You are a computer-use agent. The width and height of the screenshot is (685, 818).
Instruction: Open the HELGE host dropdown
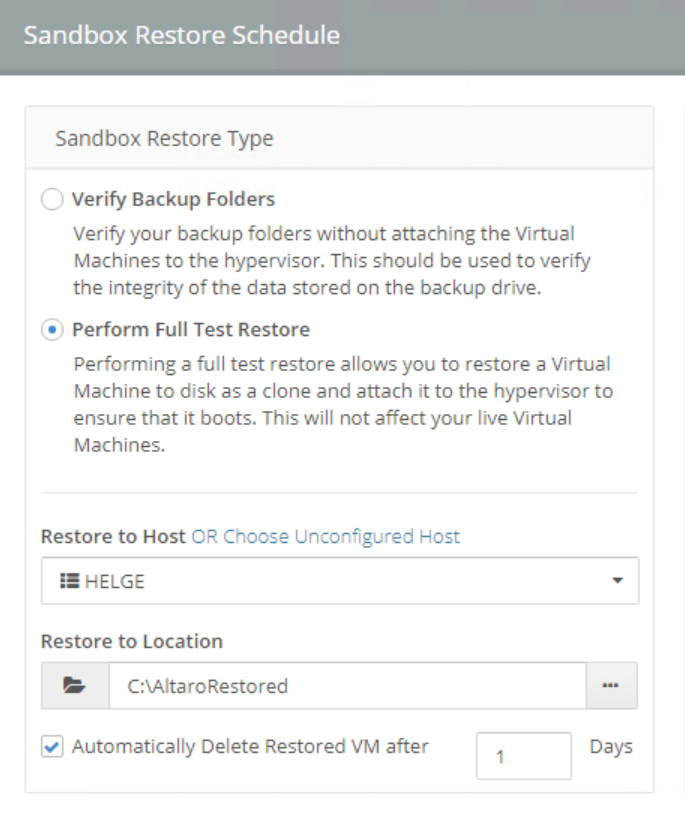[x=339, y=581]
